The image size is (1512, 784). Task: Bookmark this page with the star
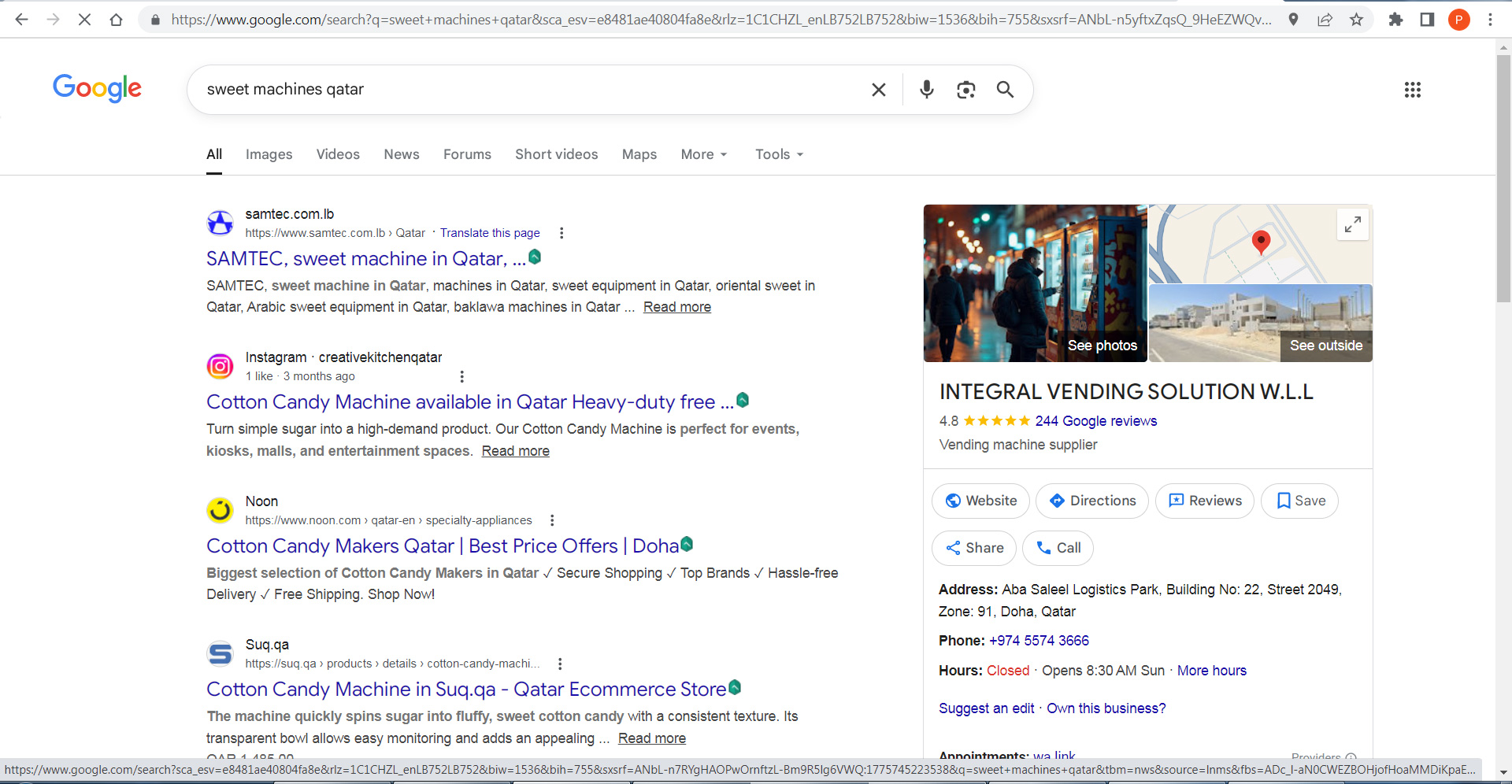[x=1356, y=20]
